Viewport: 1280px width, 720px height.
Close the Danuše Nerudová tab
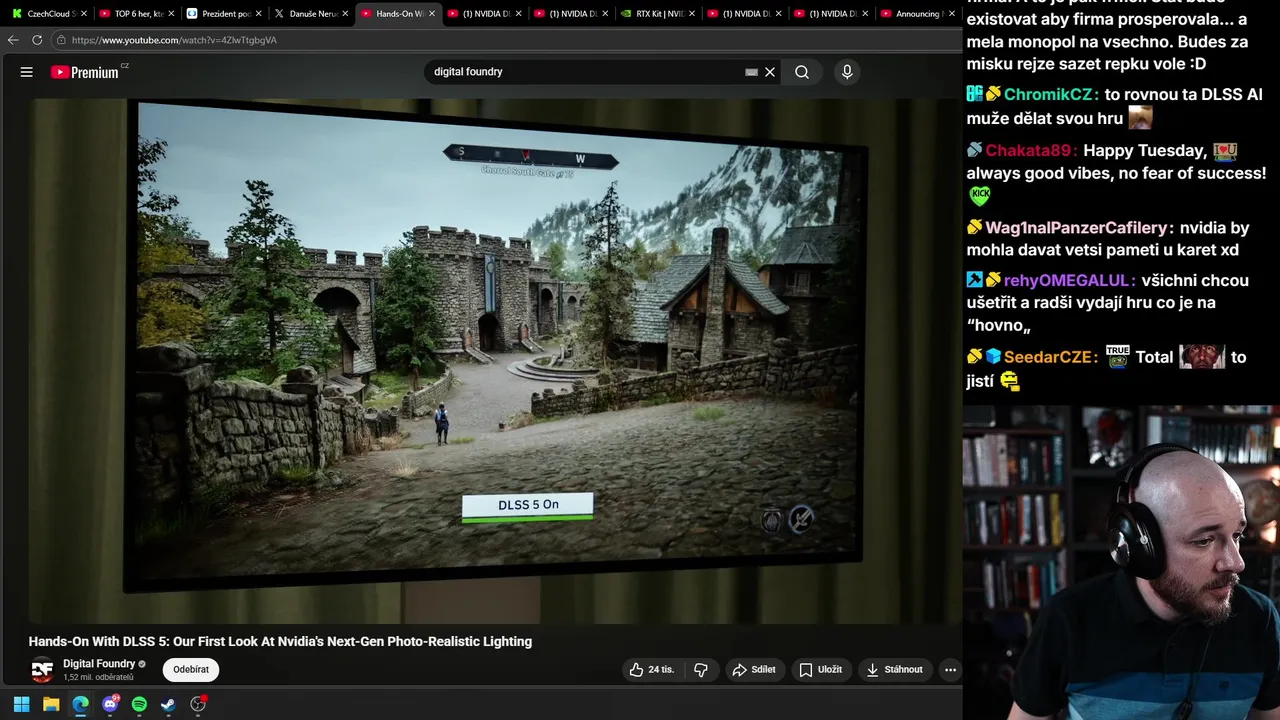pos(346,14)
